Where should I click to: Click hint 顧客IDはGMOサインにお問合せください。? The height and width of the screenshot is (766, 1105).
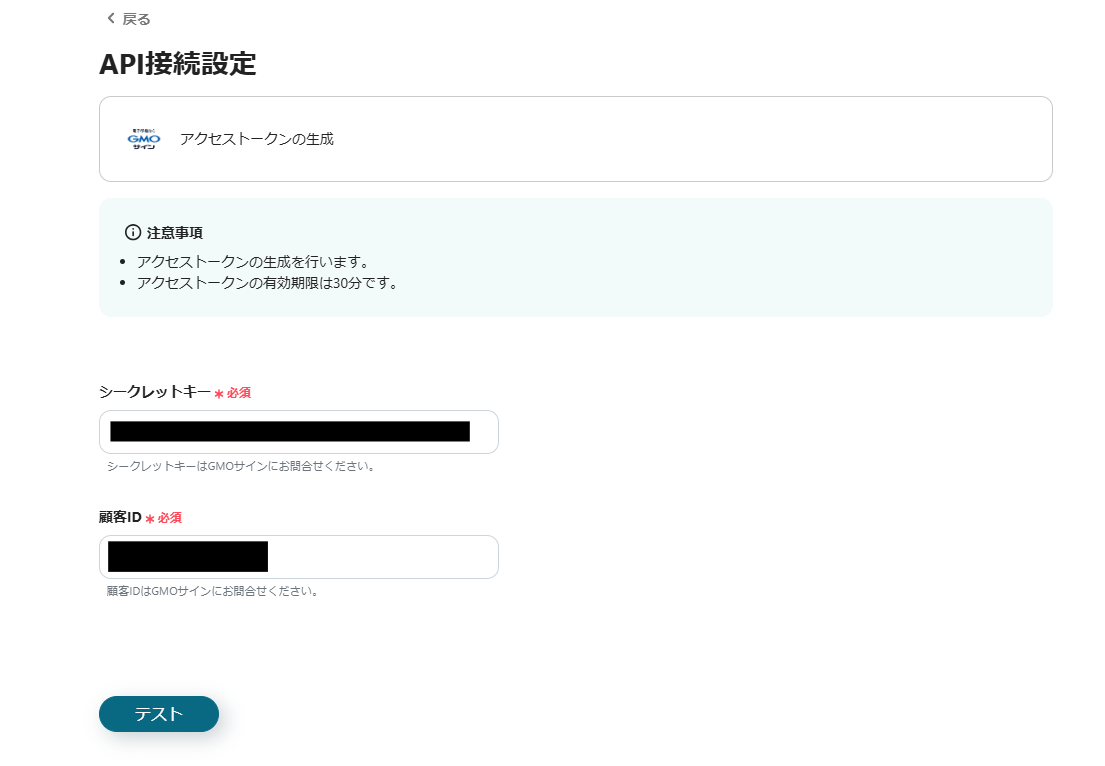click(x=214, y=591)
